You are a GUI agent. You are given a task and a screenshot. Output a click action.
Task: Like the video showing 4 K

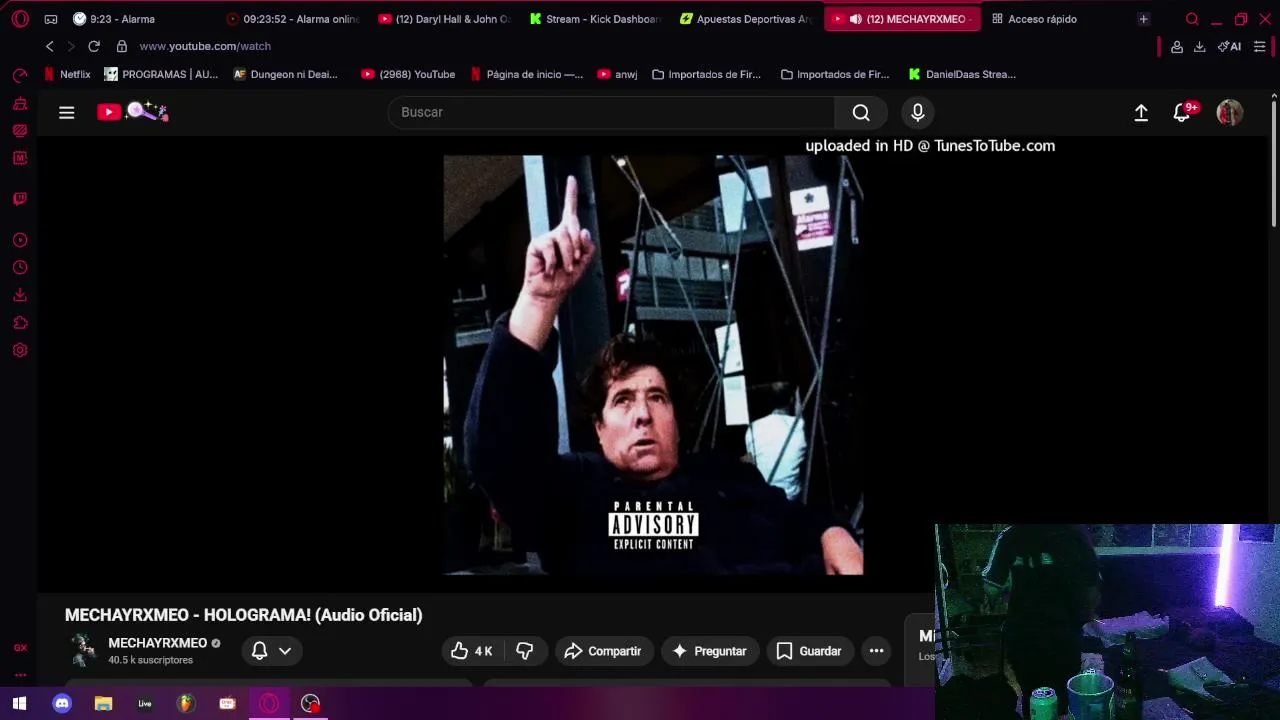click(472, 651)
